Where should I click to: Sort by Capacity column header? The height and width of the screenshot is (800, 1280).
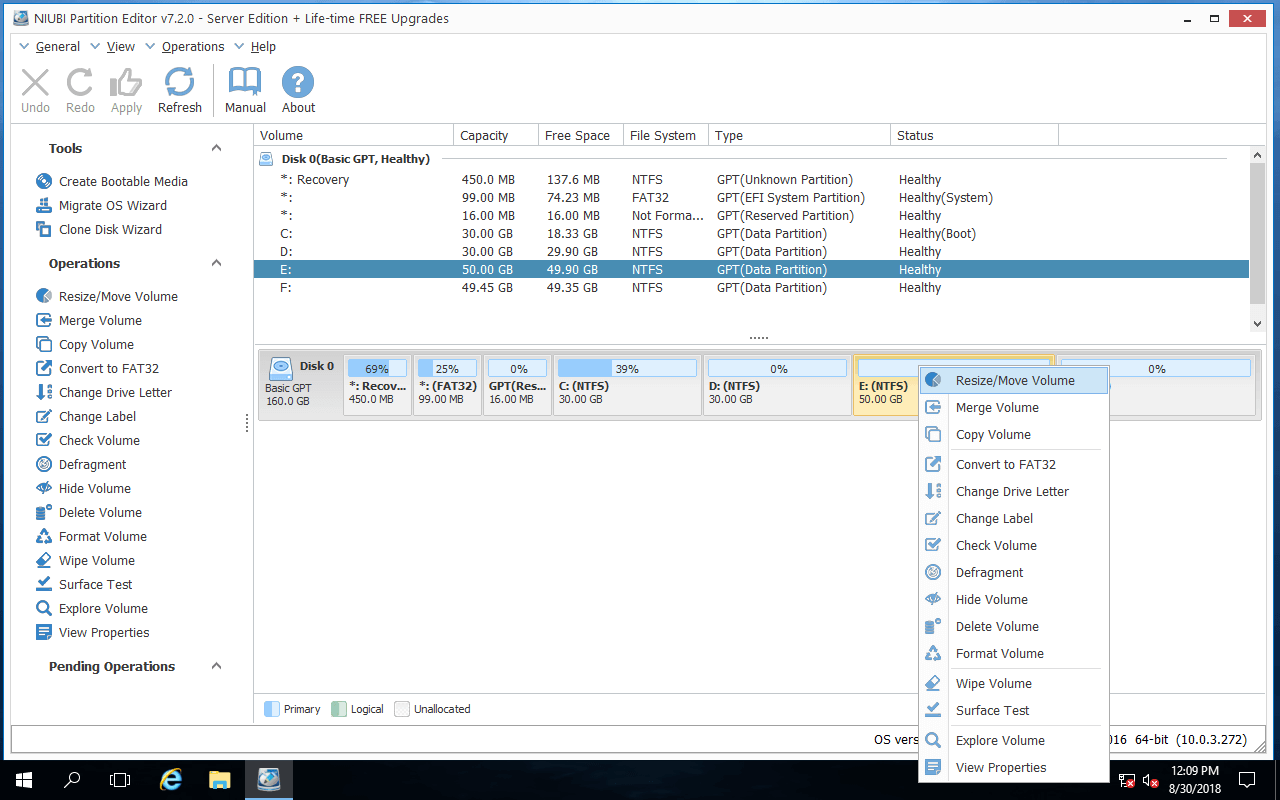click(x=494, y=135)
